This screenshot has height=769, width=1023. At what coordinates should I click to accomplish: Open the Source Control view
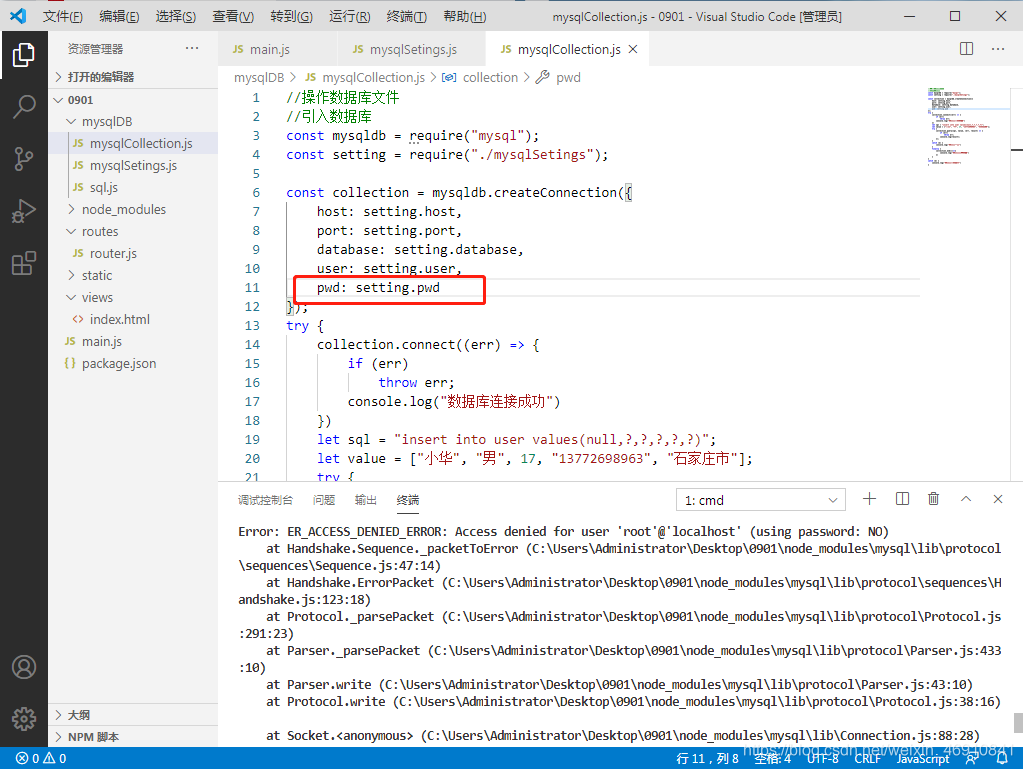24,159
